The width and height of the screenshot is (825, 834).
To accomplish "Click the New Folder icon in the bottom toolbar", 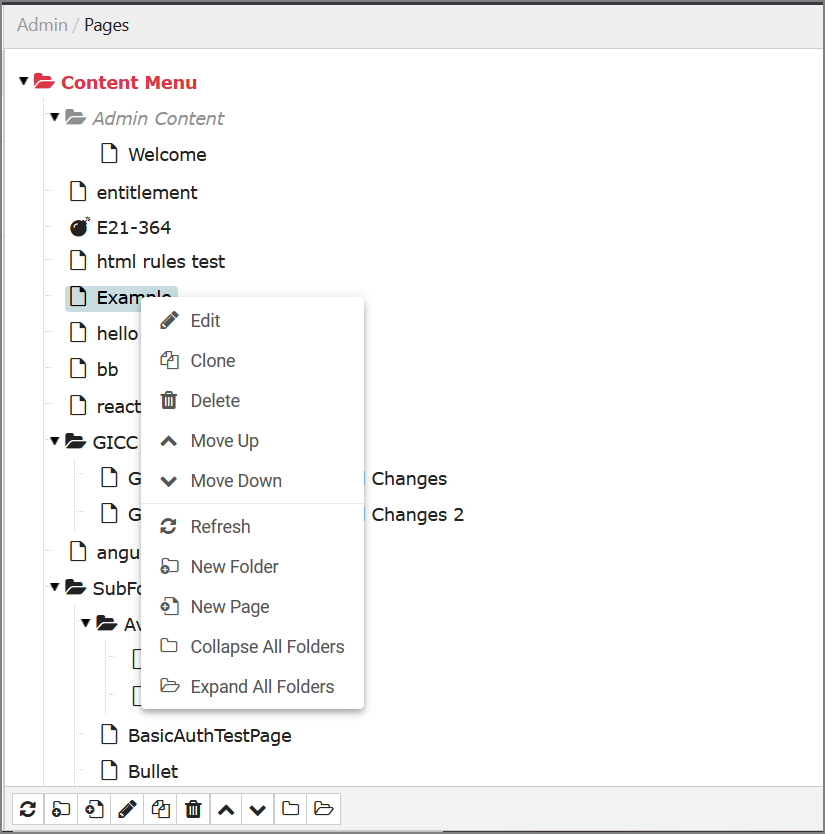I will click(61, 809).
